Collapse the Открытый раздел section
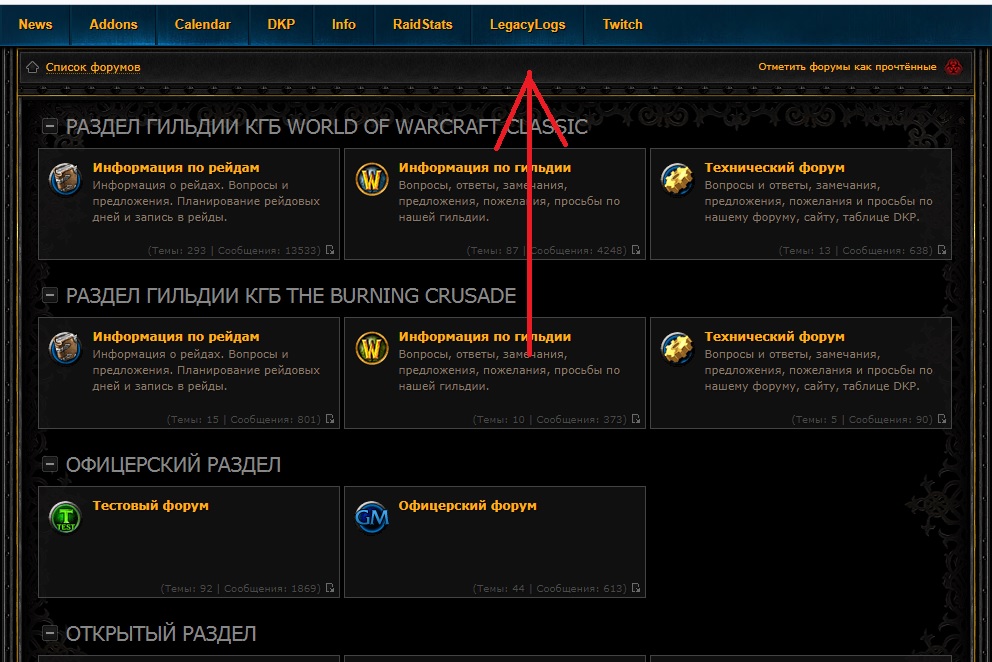This screenshot has height=662, width=992. 49,634
